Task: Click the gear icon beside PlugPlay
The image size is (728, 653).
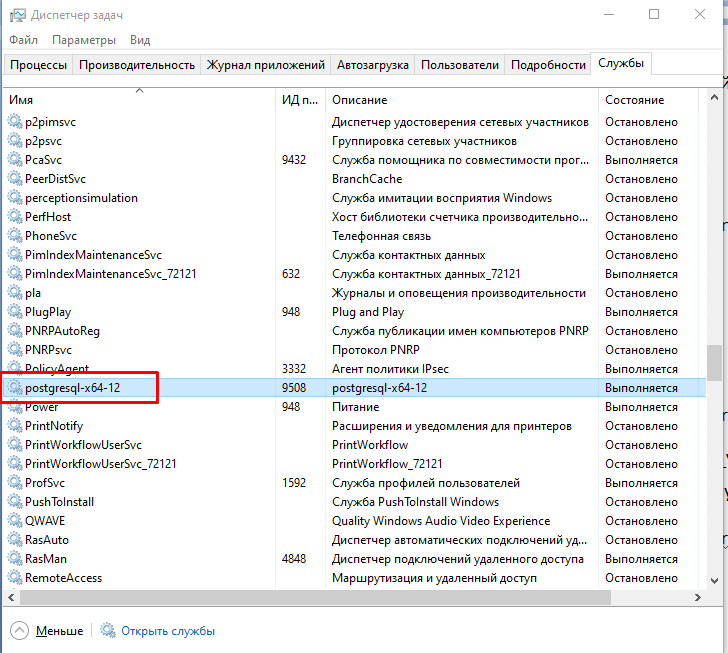Action: click(15, 312)
